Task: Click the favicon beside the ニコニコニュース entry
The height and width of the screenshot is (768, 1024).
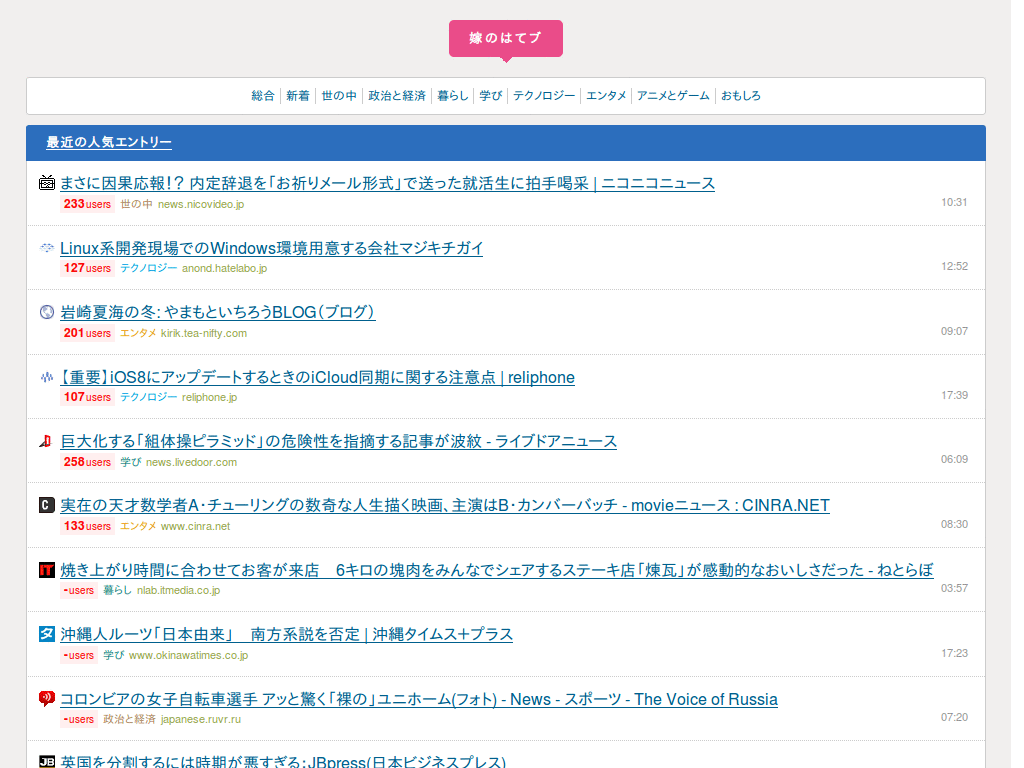Action: 46,183
